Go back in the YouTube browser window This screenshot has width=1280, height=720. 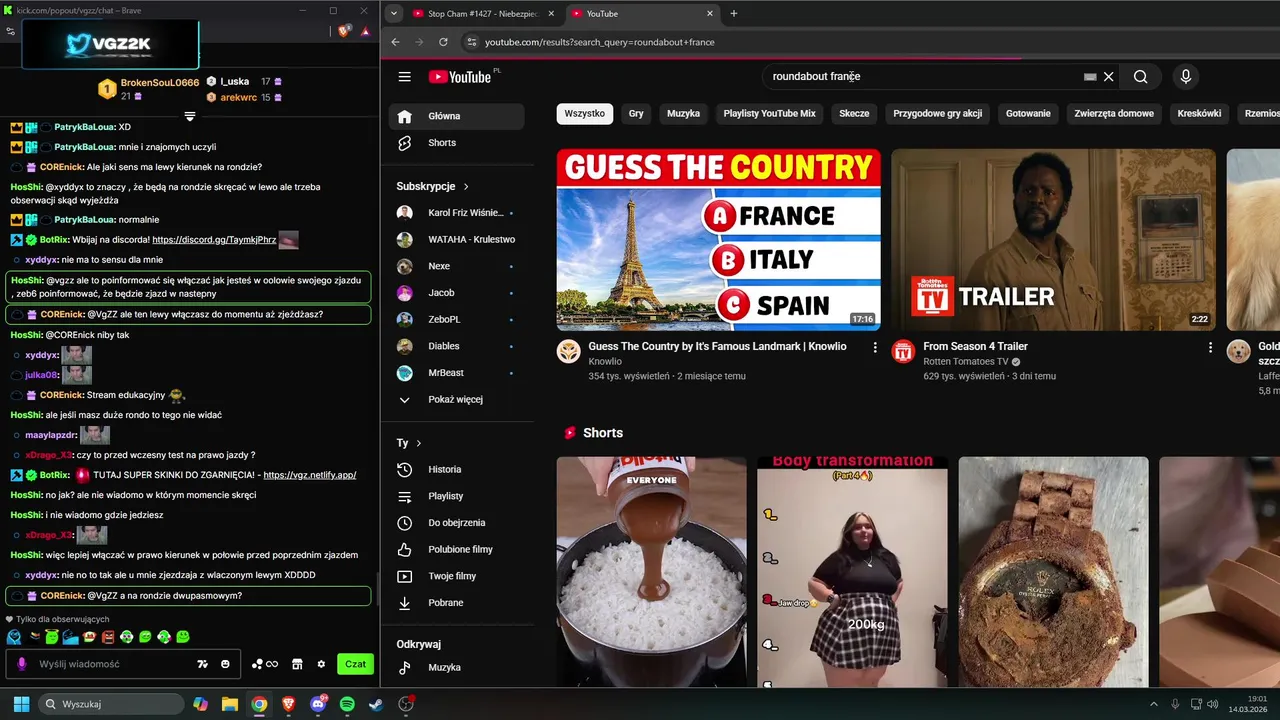coord(395,42)
